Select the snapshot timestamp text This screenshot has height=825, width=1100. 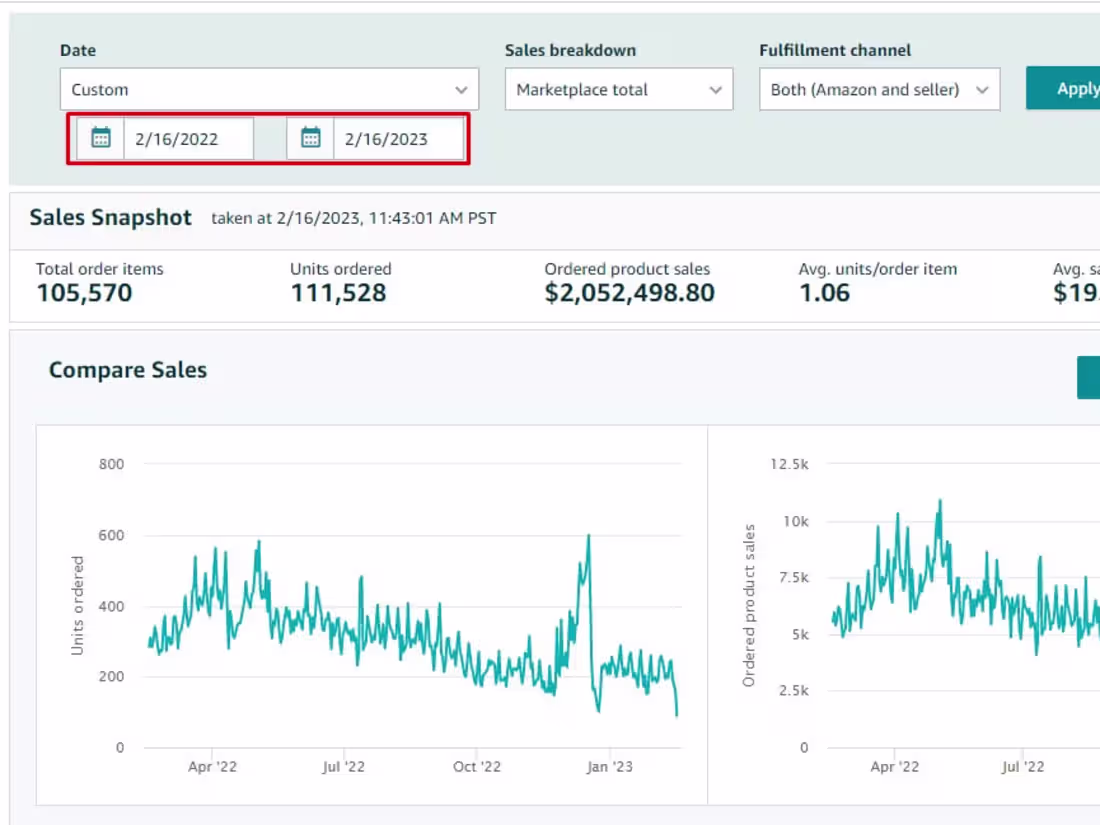[353, 219]
